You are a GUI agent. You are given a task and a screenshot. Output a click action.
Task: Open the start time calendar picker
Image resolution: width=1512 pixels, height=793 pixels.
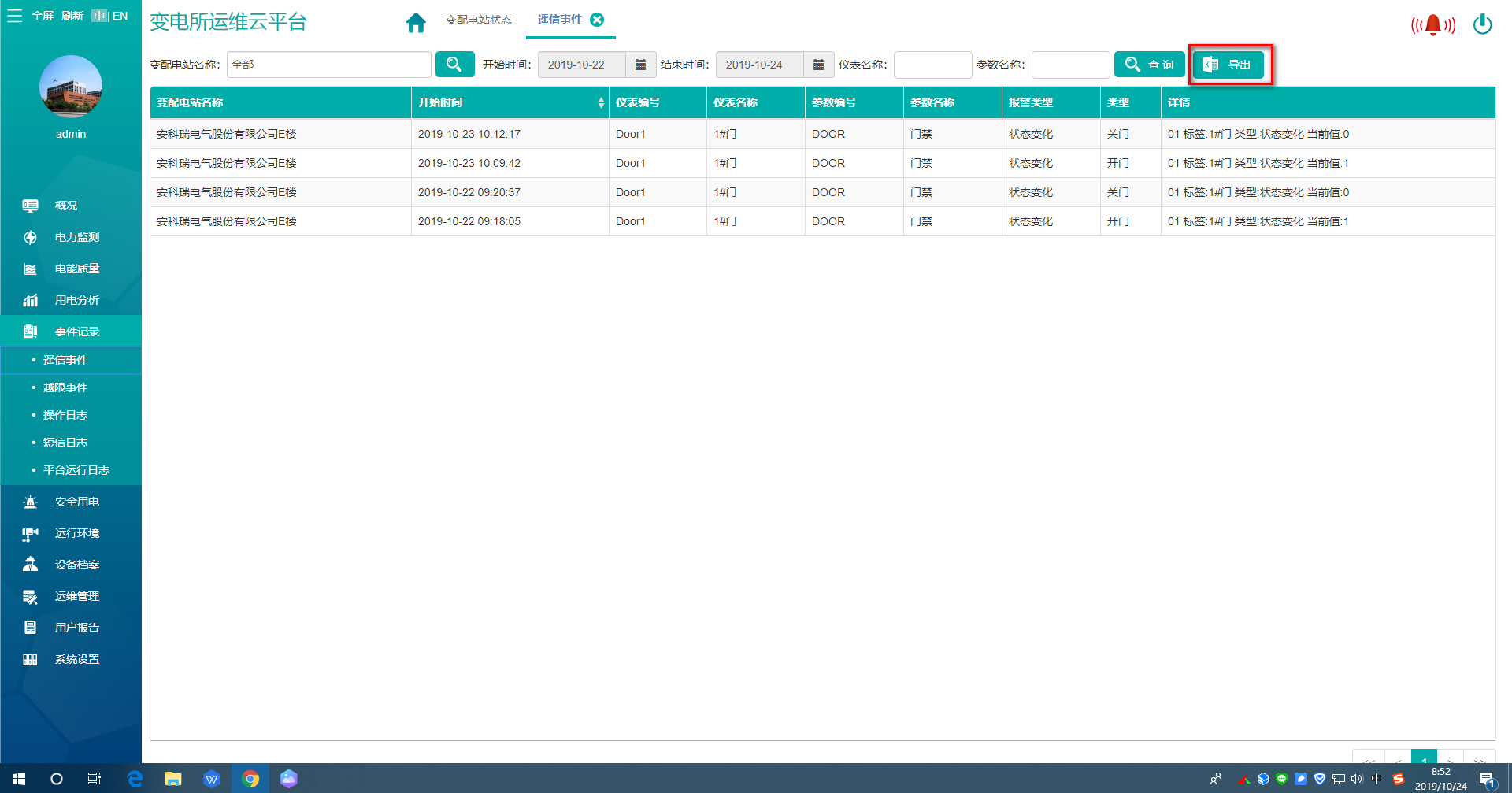point(640,65)
